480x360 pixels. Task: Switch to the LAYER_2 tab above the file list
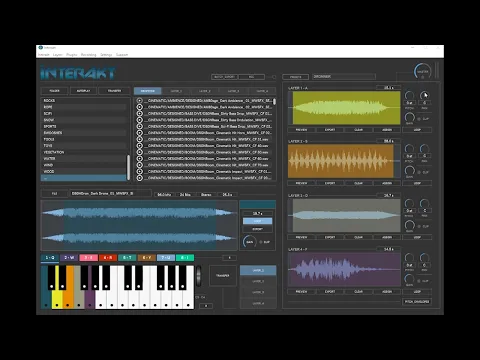click(205, 91)
